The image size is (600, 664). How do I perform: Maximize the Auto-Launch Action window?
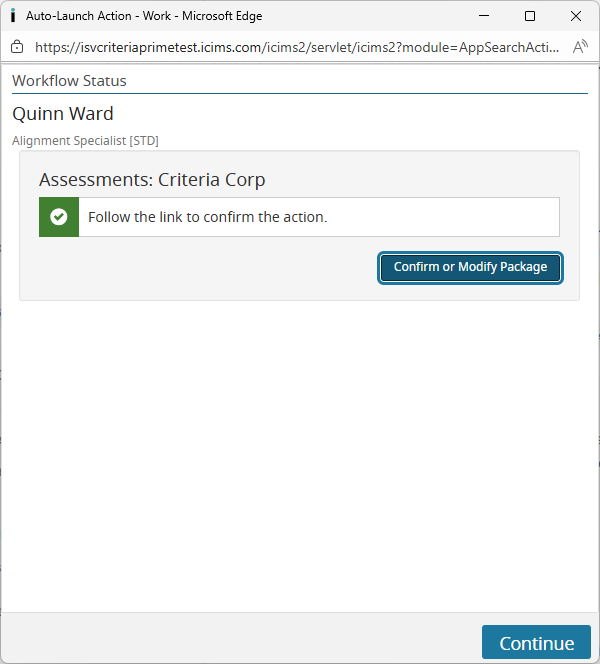point(530,16)
